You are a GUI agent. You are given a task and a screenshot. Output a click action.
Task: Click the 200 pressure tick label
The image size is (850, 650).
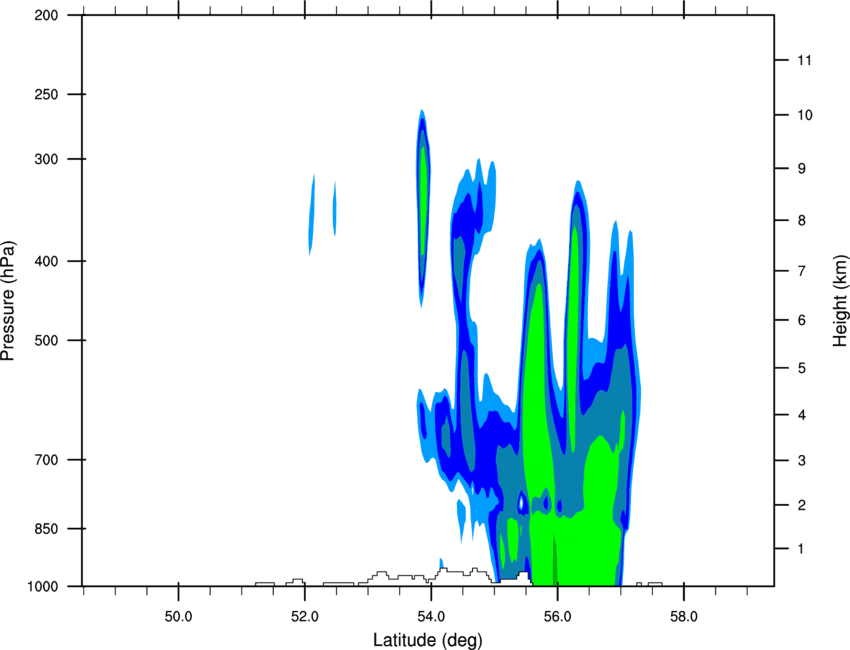[x=46, y=16]
